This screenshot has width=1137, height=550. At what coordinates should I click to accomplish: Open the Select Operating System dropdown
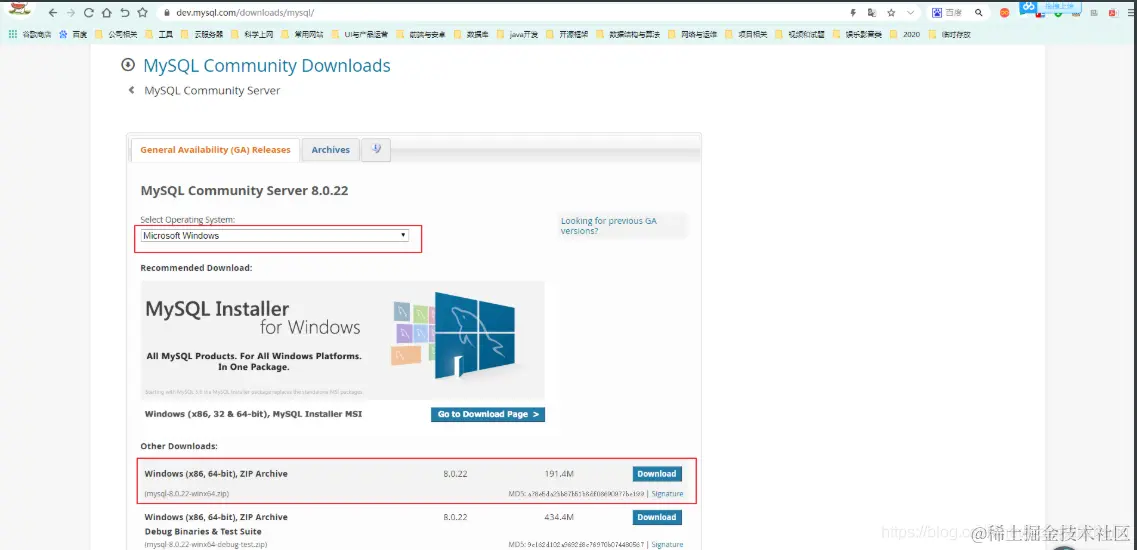tap(275, 236)
